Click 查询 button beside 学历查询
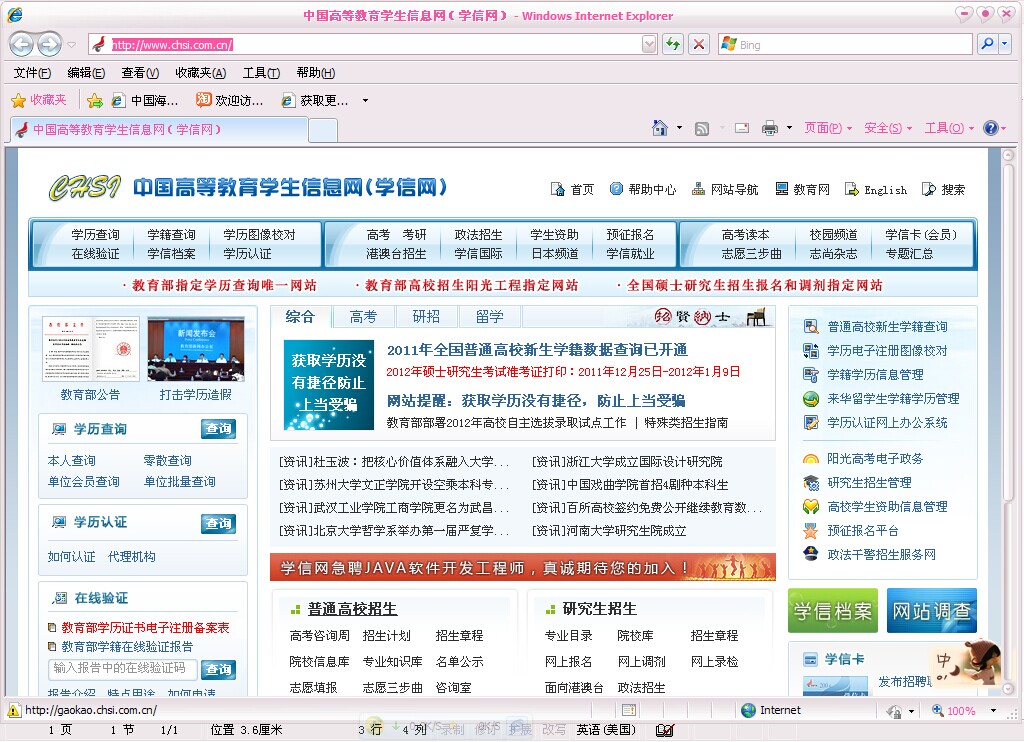Image resolution: width=1024 pixels, height=742 pixels. [x=218, y=428]
